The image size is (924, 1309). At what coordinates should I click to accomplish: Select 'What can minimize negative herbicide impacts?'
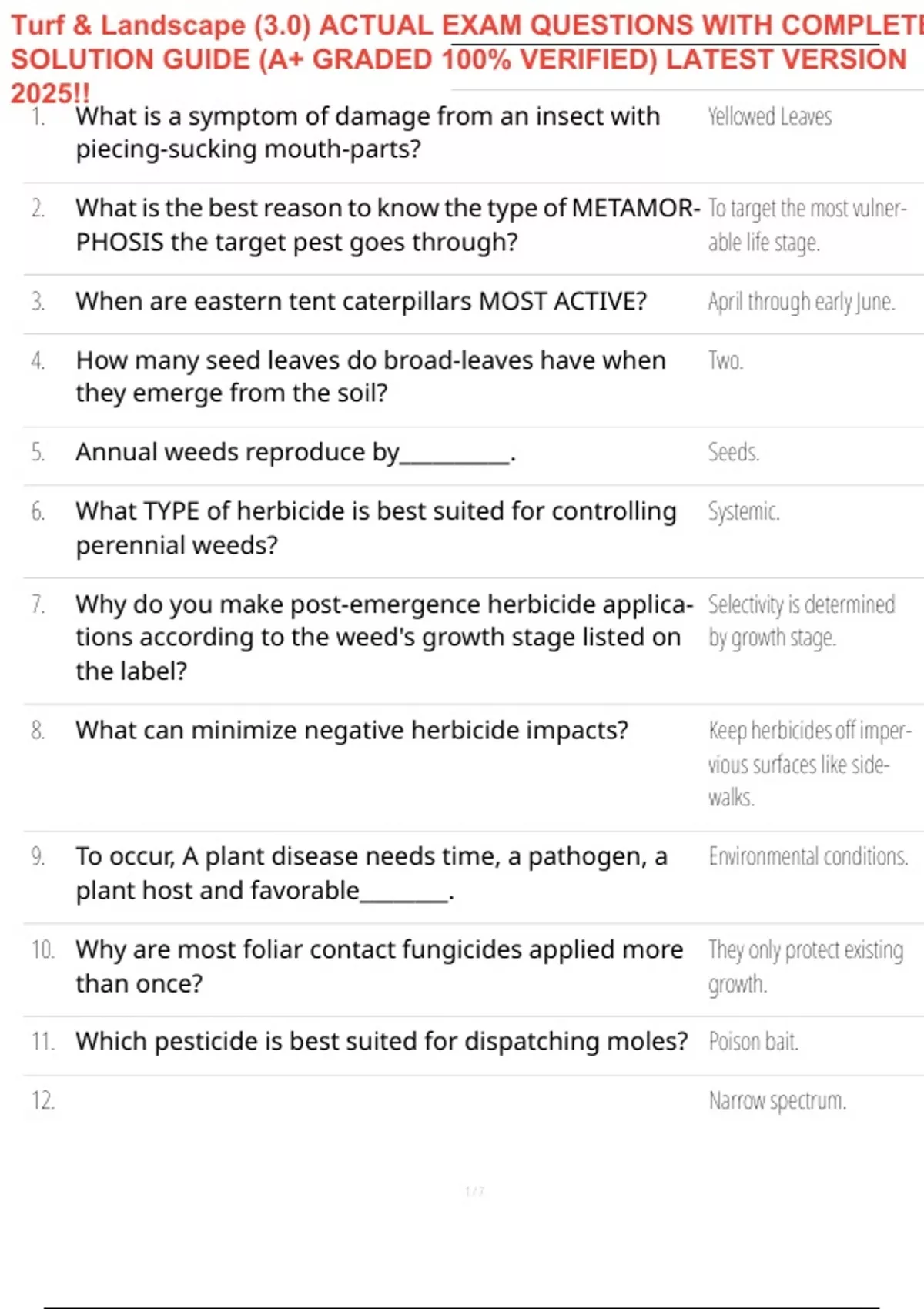pyautogui.click(x=352, y=730)
